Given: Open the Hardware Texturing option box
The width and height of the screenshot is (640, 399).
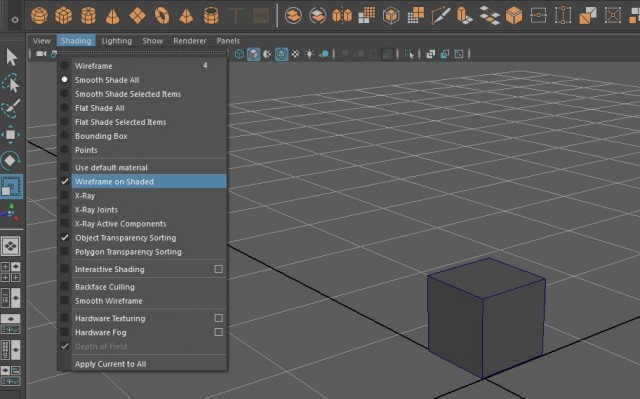Looking at the screenshot, I should (x=218, y=318).
